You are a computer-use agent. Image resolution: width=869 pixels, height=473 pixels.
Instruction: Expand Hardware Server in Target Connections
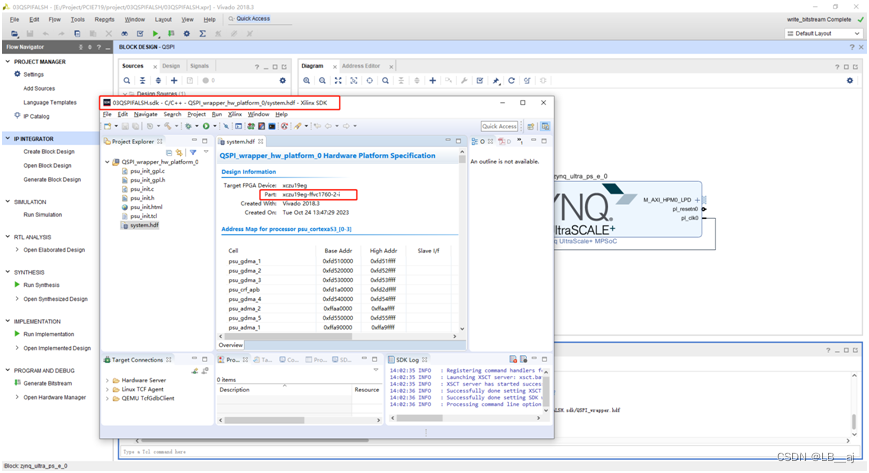pos(107,380)
